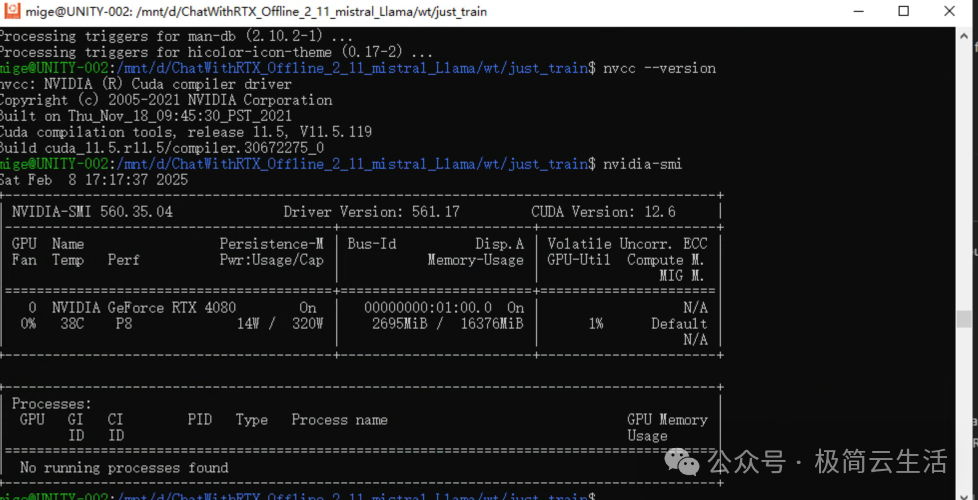The width and height of the screenshot is (978, 500).
Task: Click 'CUDA Version: 12.6' text
Action: pos(603,212)
